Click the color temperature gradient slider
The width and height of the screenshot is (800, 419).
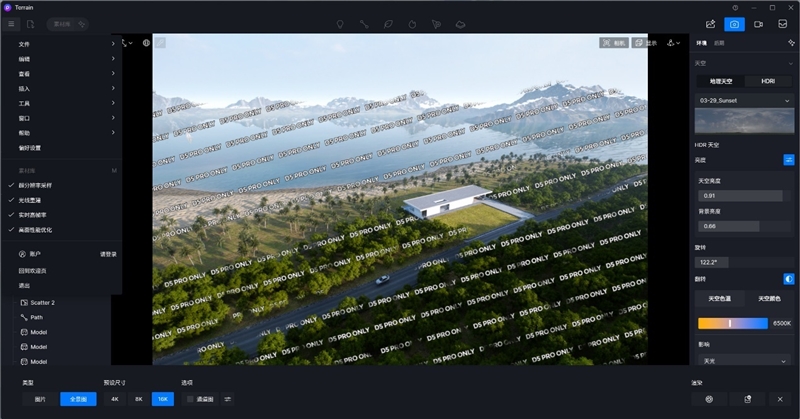click(731, 323)
